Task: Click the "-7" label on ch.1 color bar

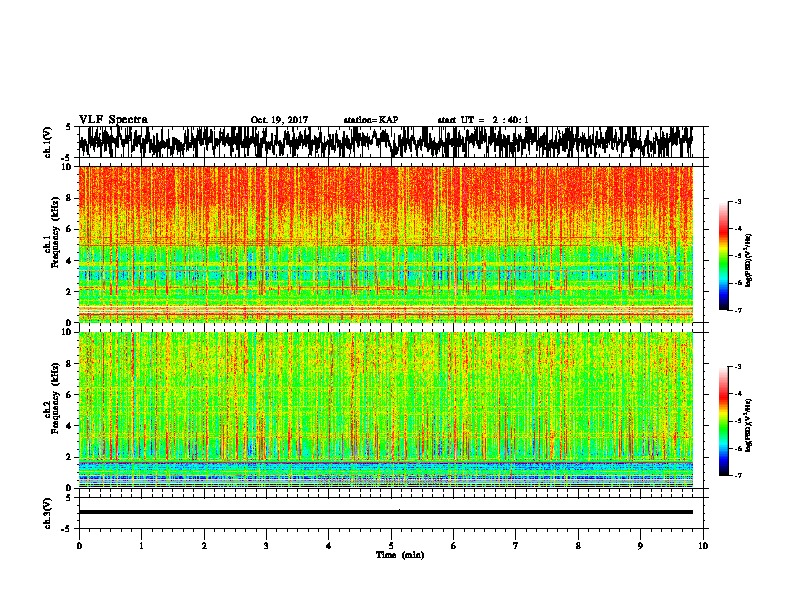Action: (737, 310)
